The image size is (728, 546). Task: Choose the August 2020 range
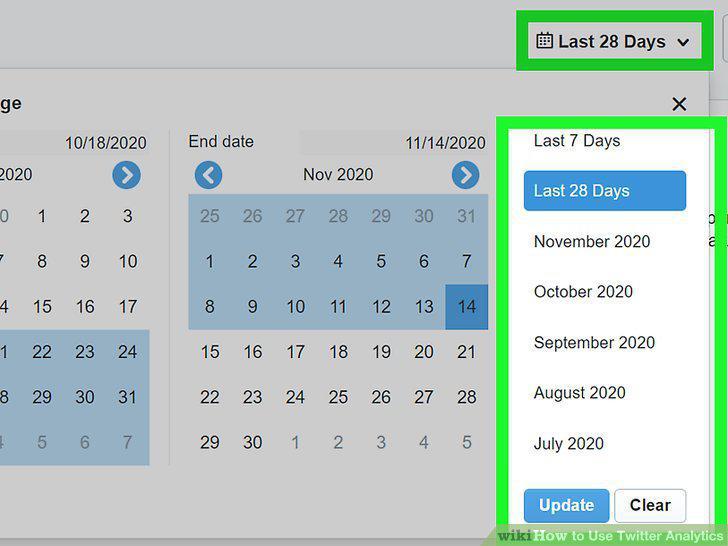point(579,393)
